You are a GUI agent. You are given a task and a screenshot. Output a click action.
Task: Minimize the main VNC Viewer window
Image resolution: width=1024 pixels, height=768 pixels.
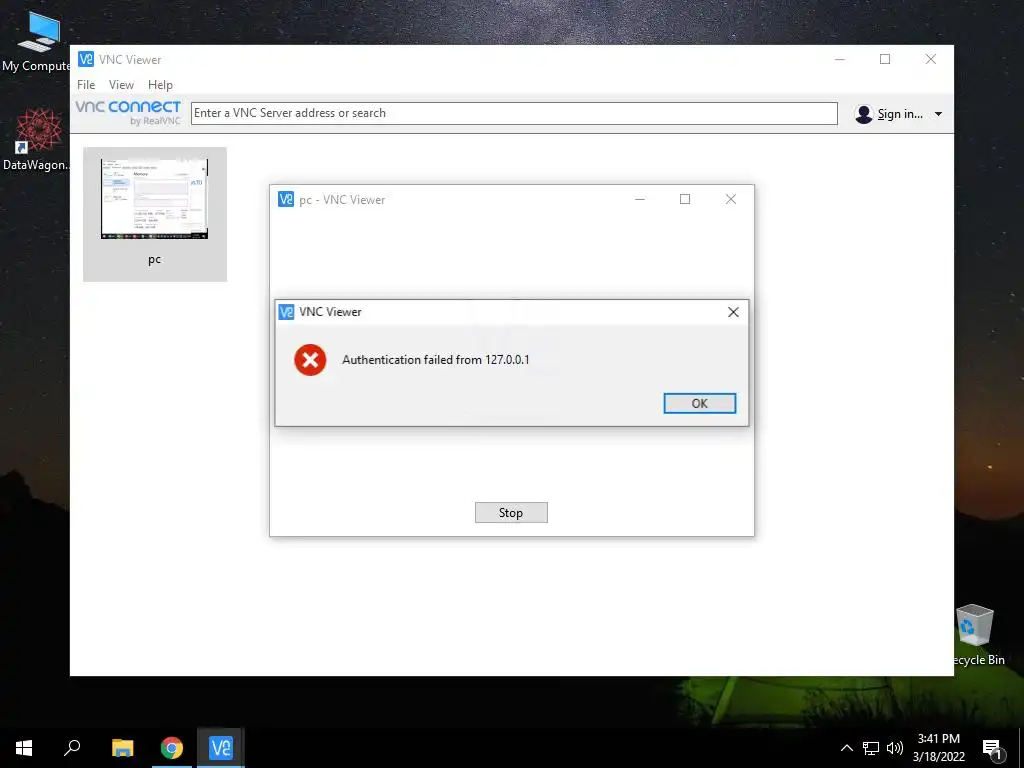(x=840, y=59)
